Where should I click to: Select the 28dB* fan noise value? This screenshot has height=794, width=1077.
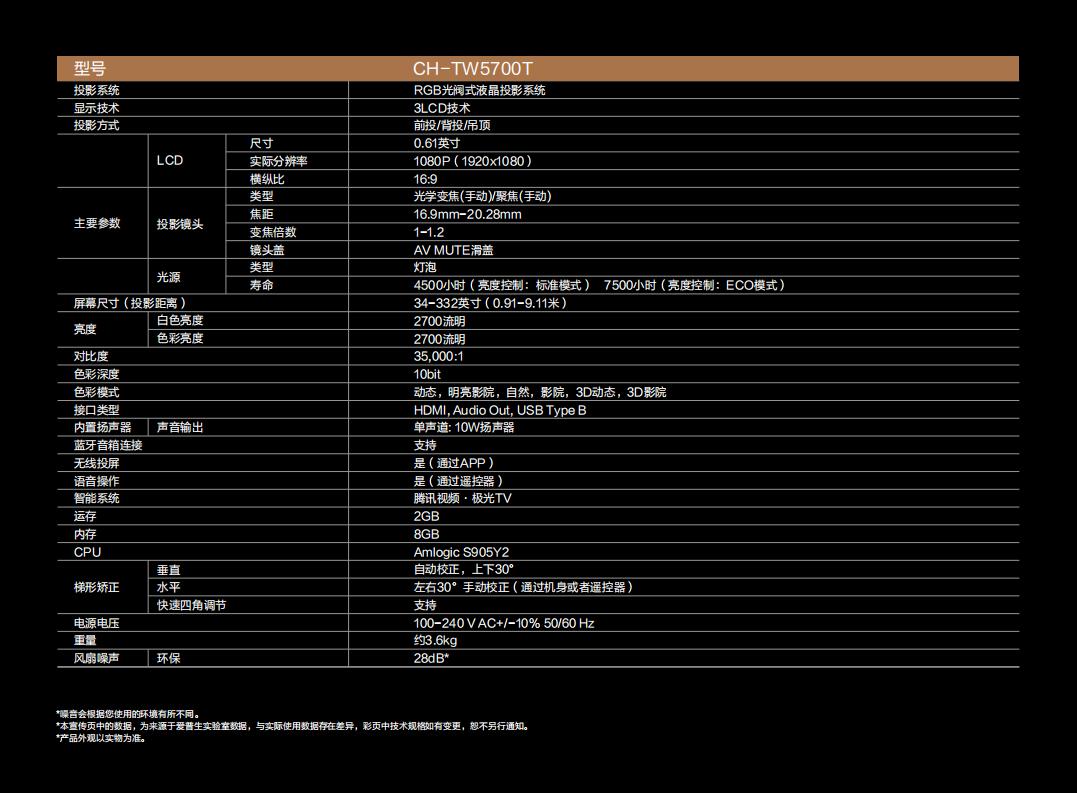coord(431,658)
